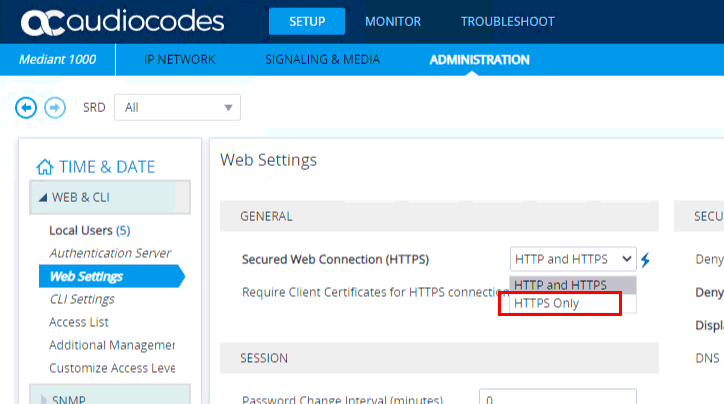
Task: Open SIGNALING & MEDIA menu
Action: [x=322, y=60]
